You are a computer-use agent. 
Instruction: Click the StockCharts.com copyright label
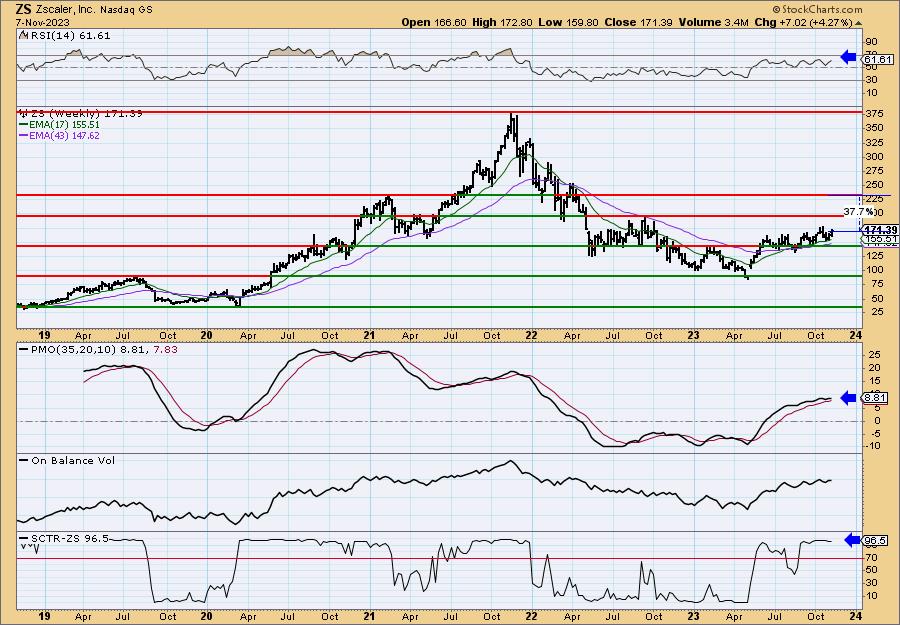click(817, 9)
